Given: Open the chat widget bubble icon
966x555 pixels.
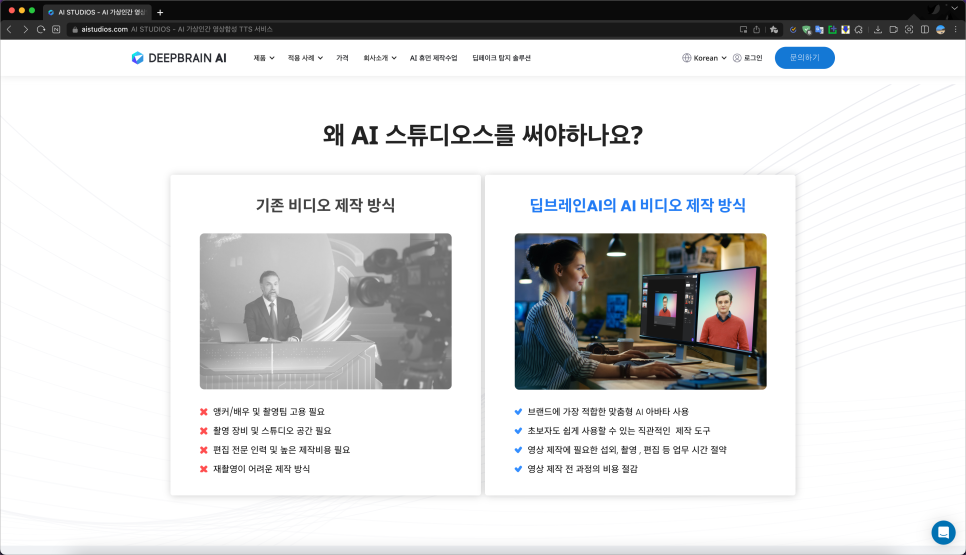Looking at the screenshot, I should point(943,532).
